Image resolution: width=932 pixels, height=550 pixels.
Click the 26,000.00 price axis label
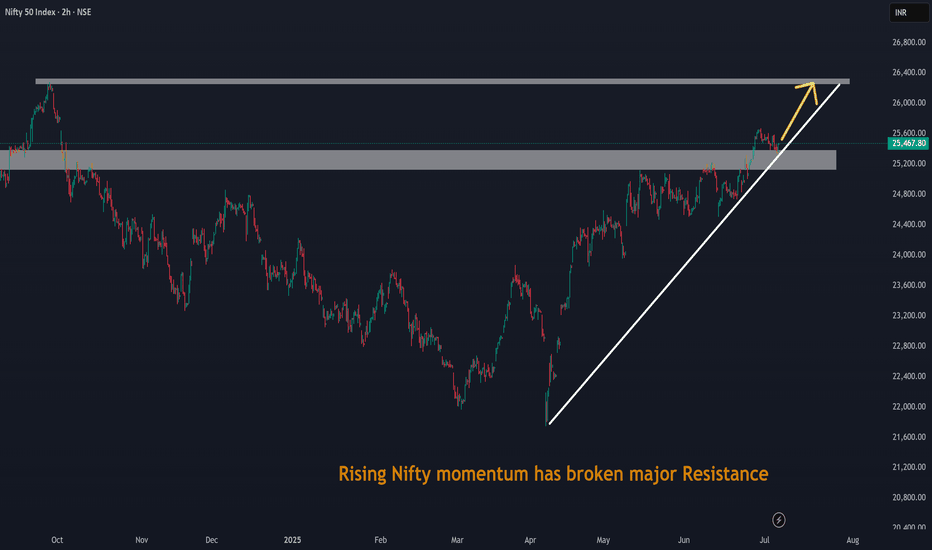click(909, 103)
